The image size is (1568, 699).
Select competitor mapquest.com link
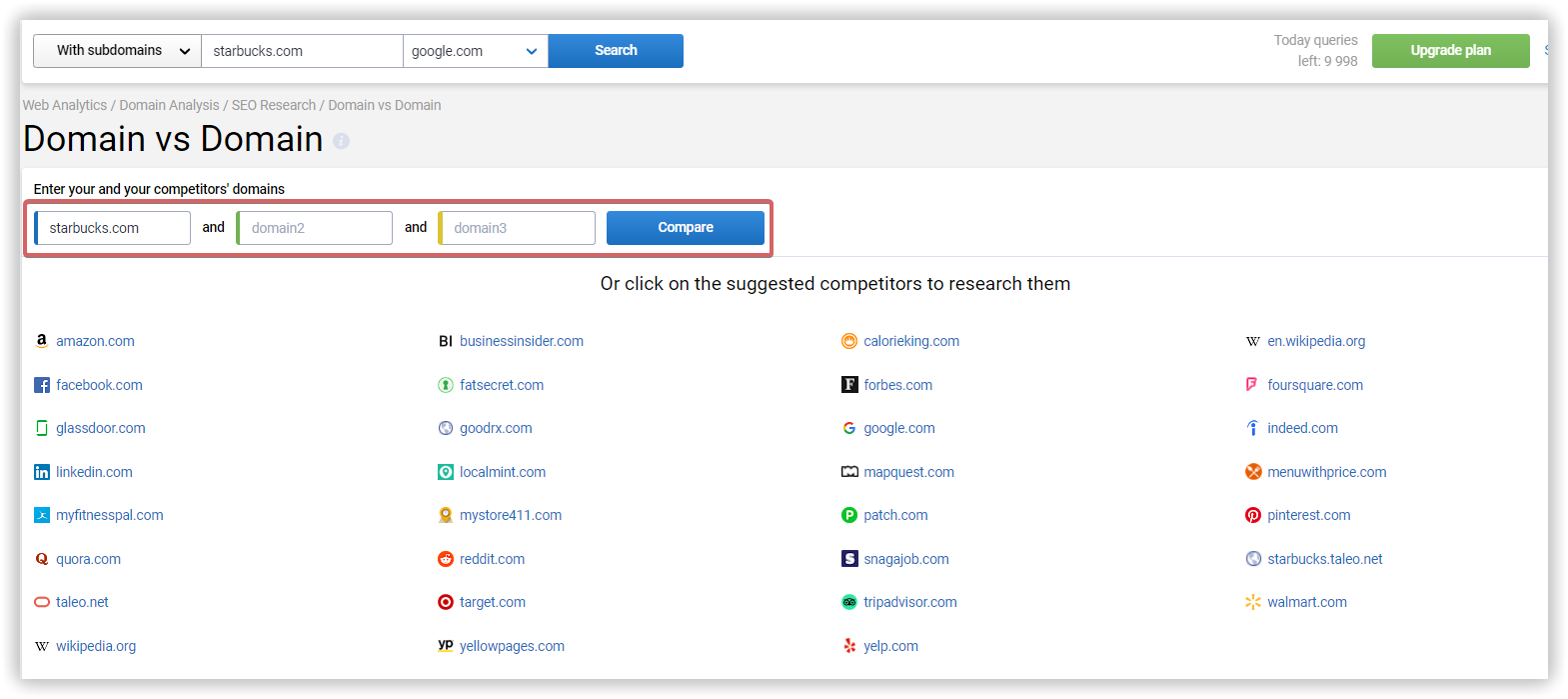[908, 472]
